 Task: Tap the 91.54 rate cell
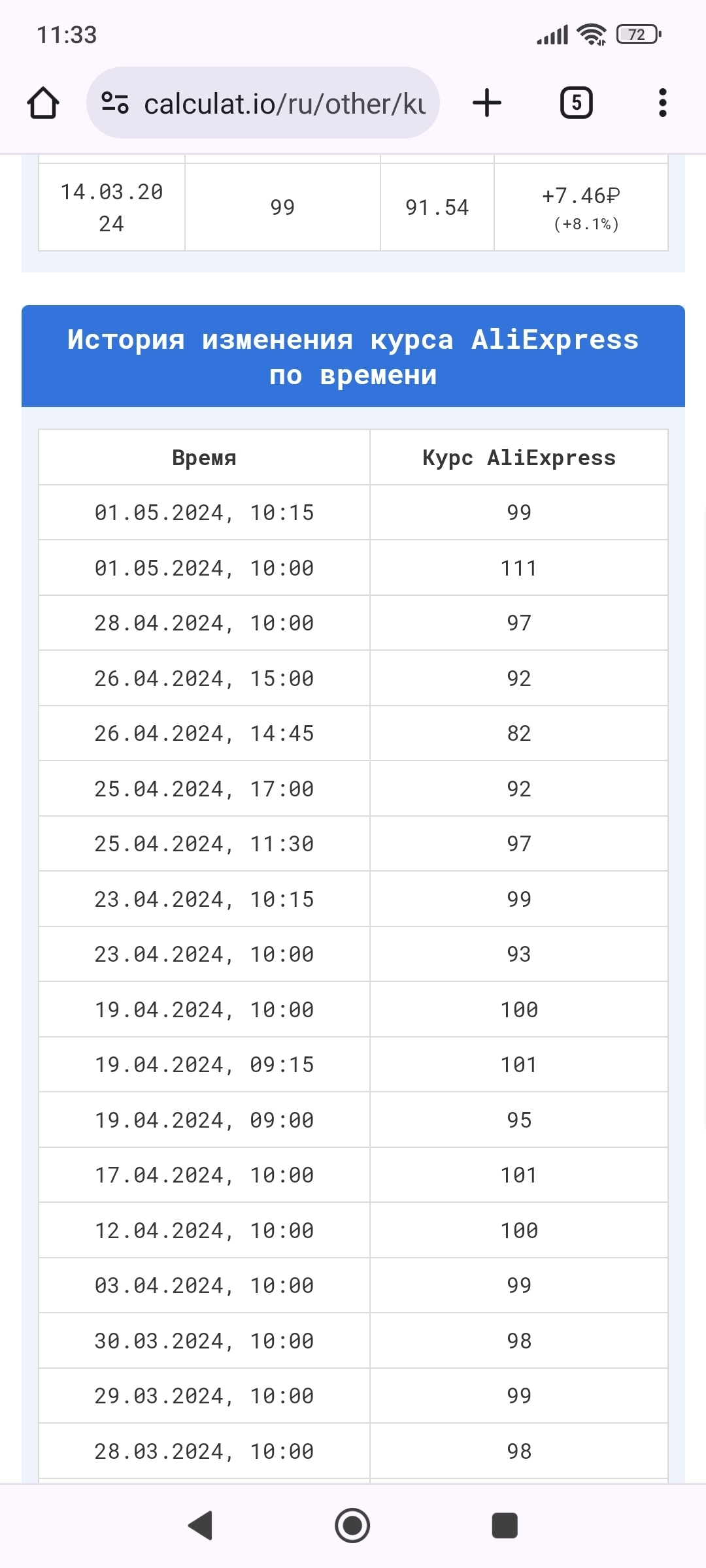437,208
